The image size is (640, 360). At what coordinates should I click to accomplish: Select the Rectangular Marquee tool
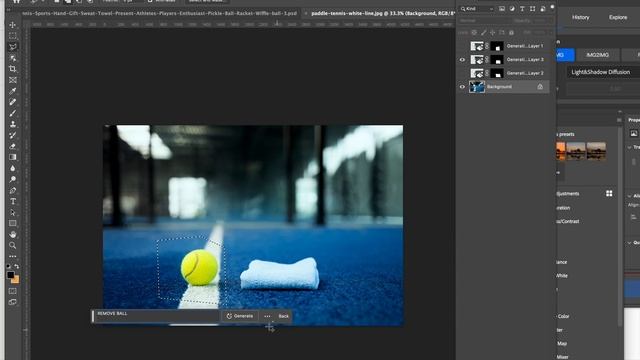(13, 36)
